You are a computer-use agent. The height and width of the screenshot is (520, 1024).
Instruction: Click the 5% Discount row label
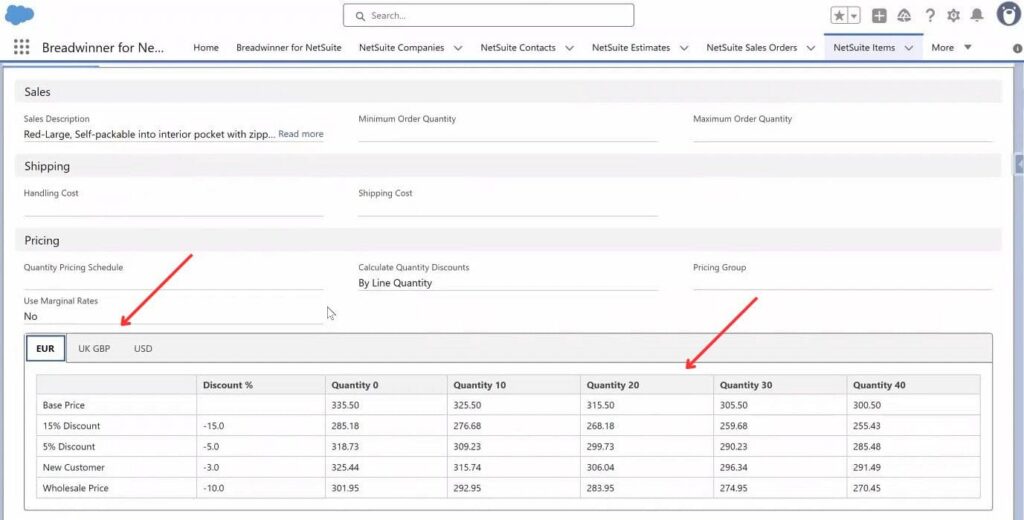pyautogui.click(x=69, y=447)
